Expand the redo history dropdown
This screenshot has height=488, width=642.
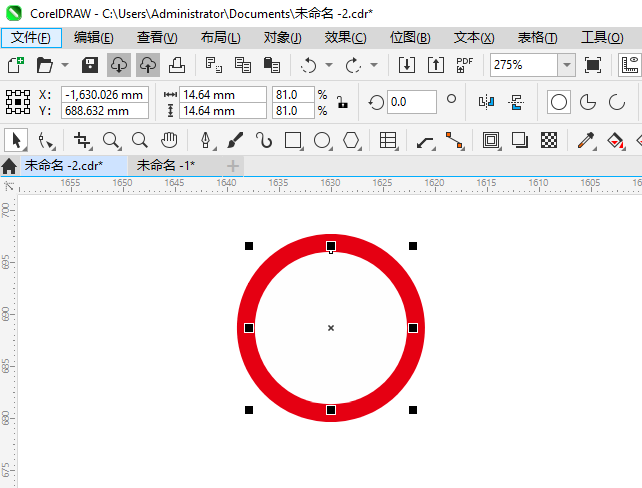click(x=374, y=65)
